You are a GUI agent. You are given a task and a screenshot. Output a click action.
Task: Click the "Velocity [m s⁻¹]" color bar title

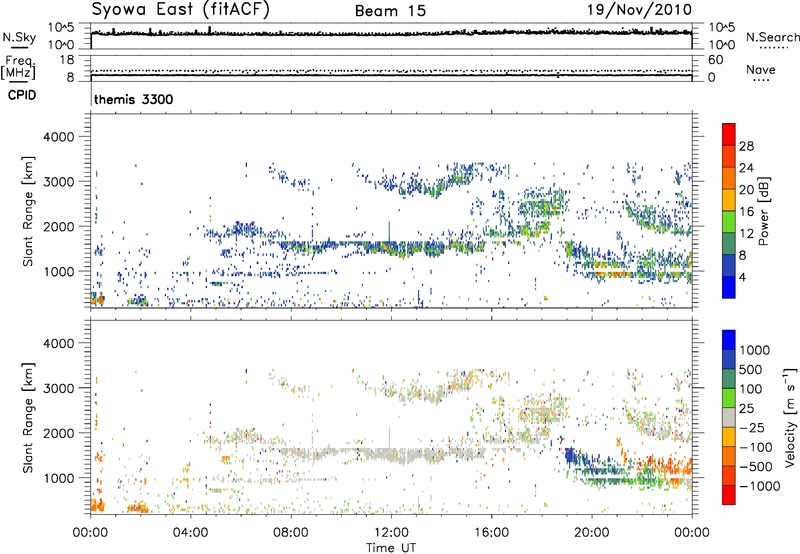click(x=790, y=417)
